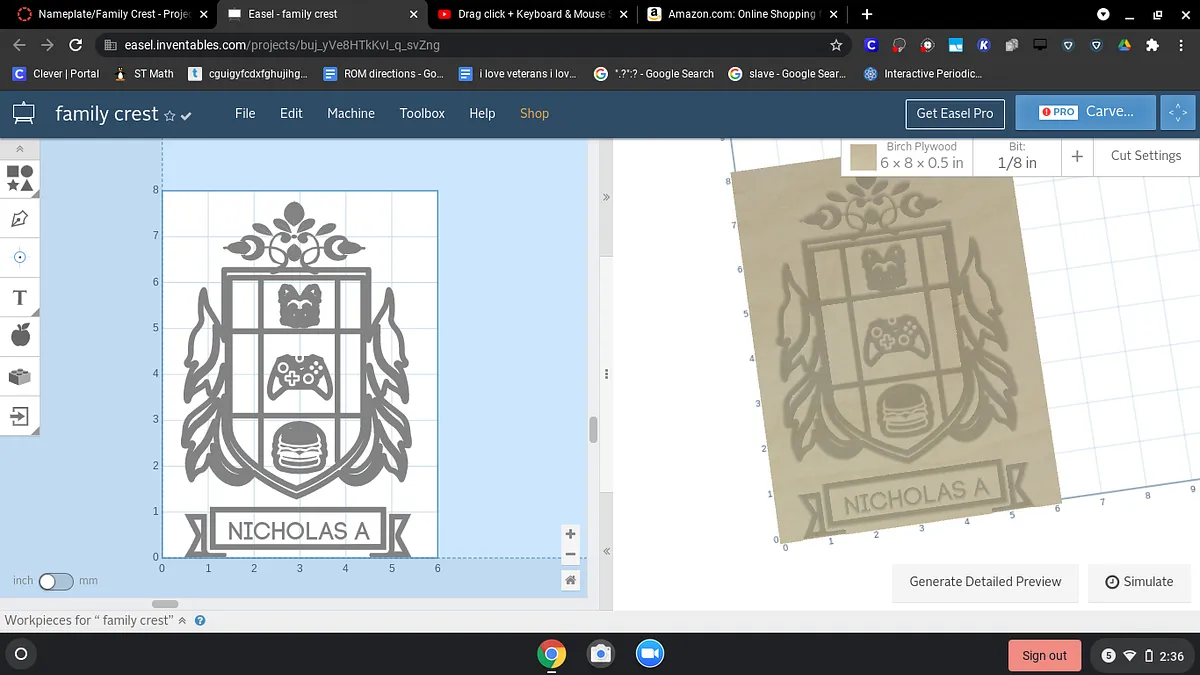Open the Edit menu
Screen dimensions: 1200x675
[291, 113]
